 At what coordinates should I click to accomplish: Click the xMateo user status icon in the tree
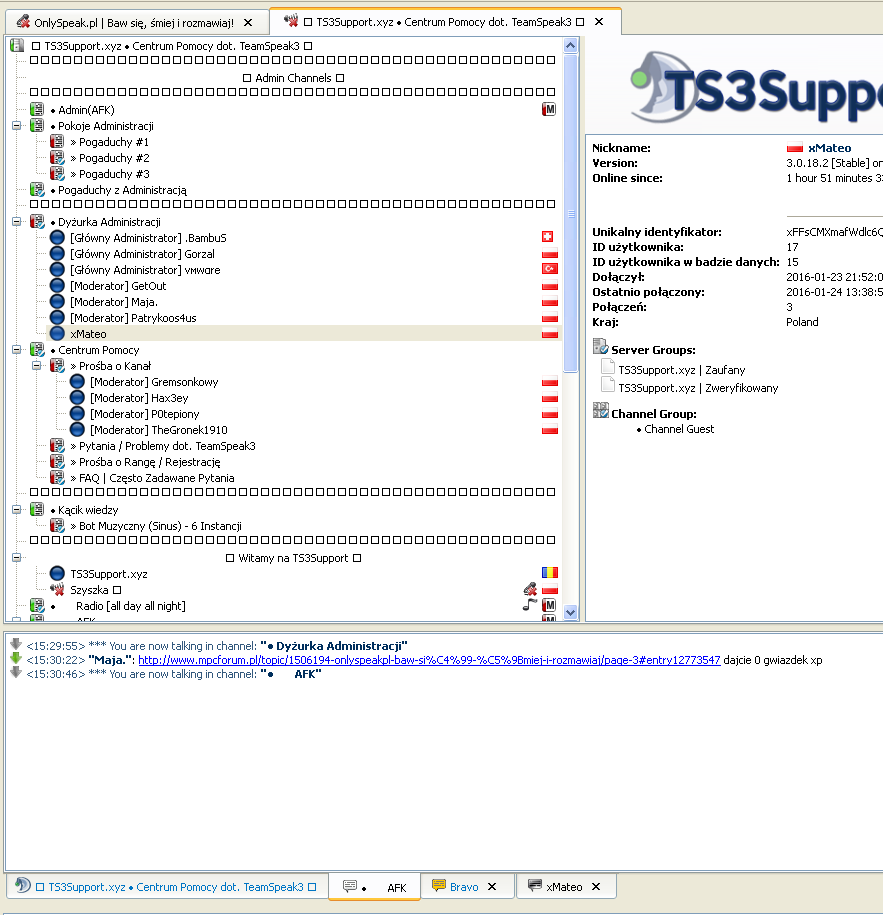pyautogui.click(x=57, y=334)
